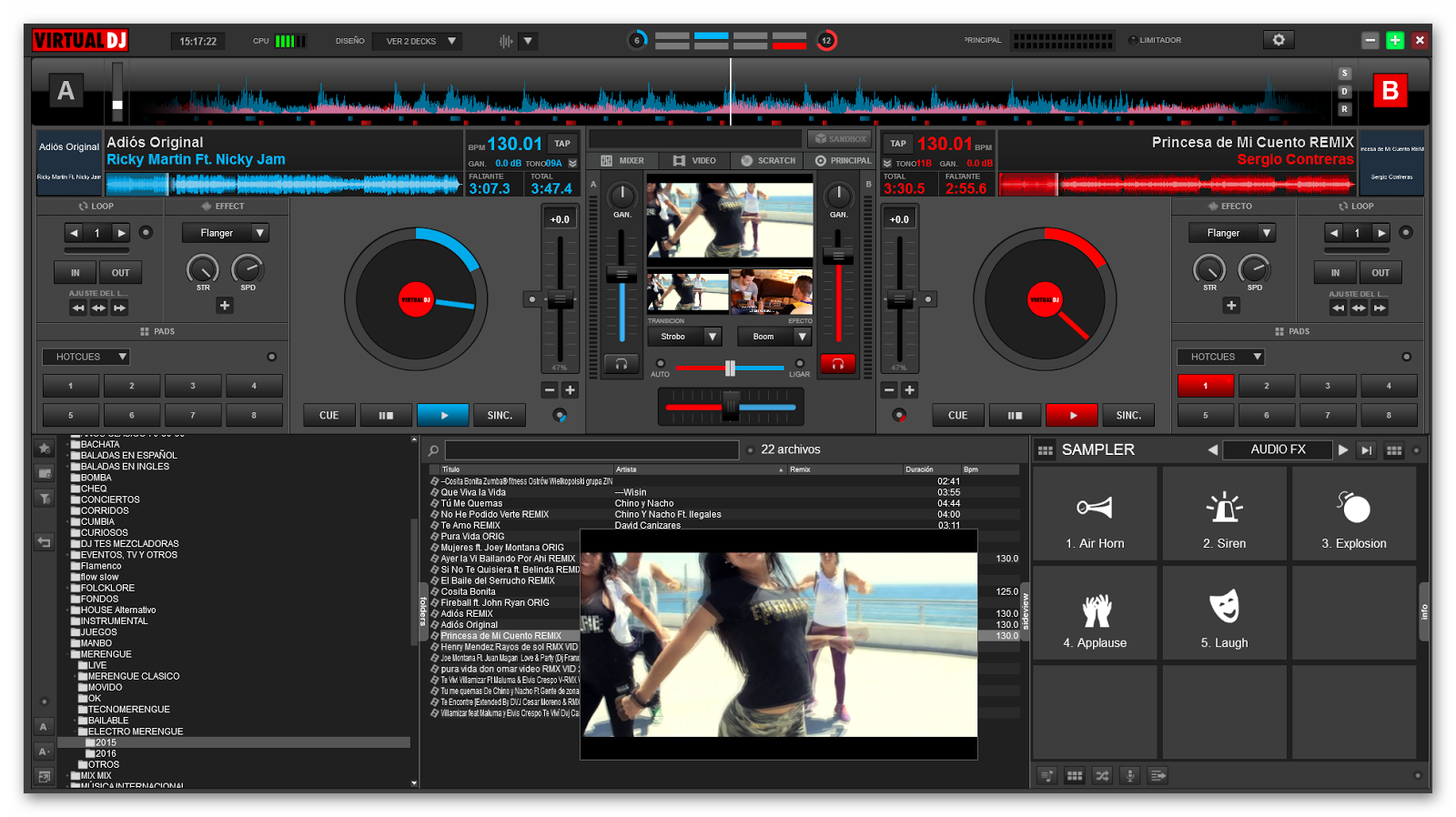Click the playlist note icon below the sampler
Viewport: 1456px width, 817px height.
coord(1047,776)
